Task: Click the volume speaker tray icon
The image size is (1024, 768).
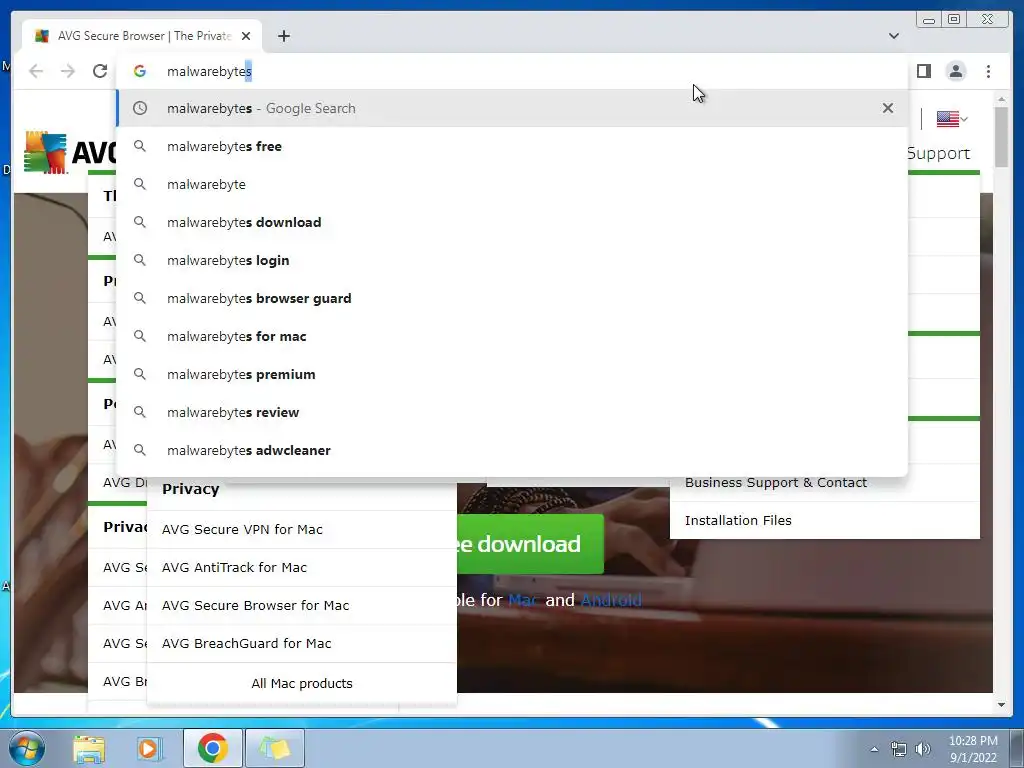Action: point(923,749)
